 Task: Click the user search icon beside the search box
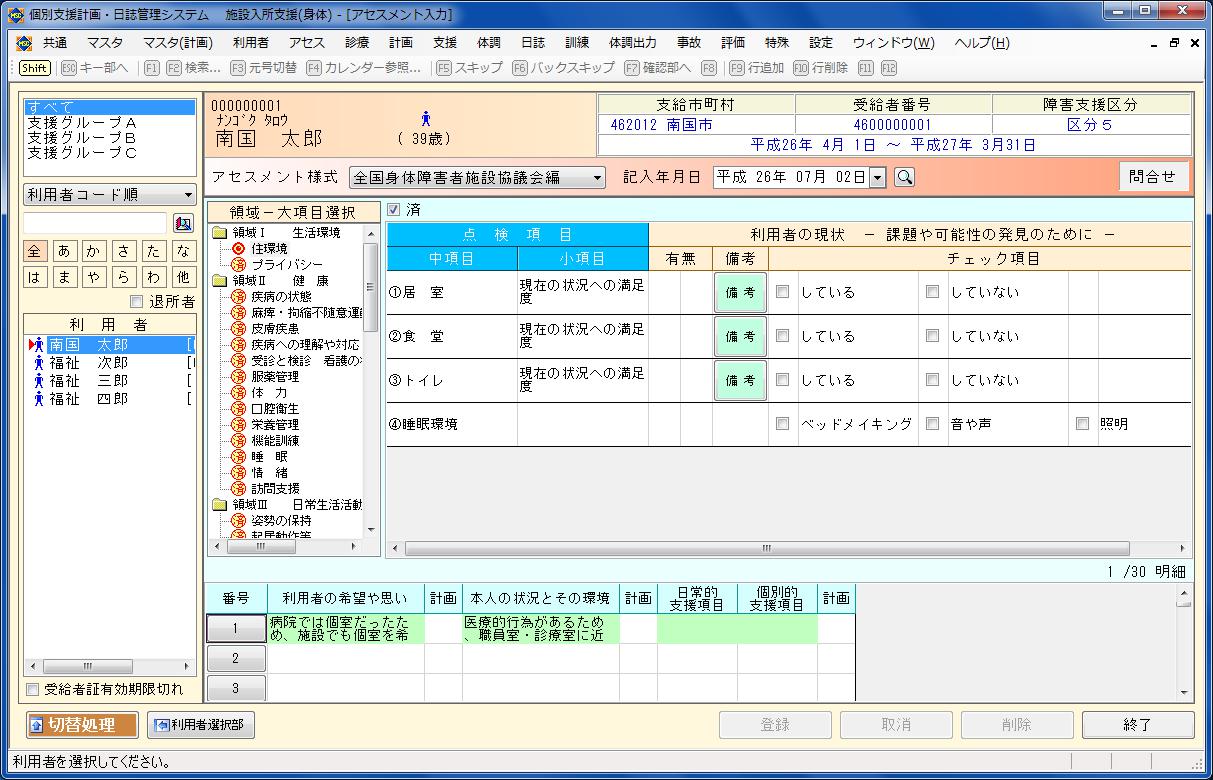[x=183, y=223]
